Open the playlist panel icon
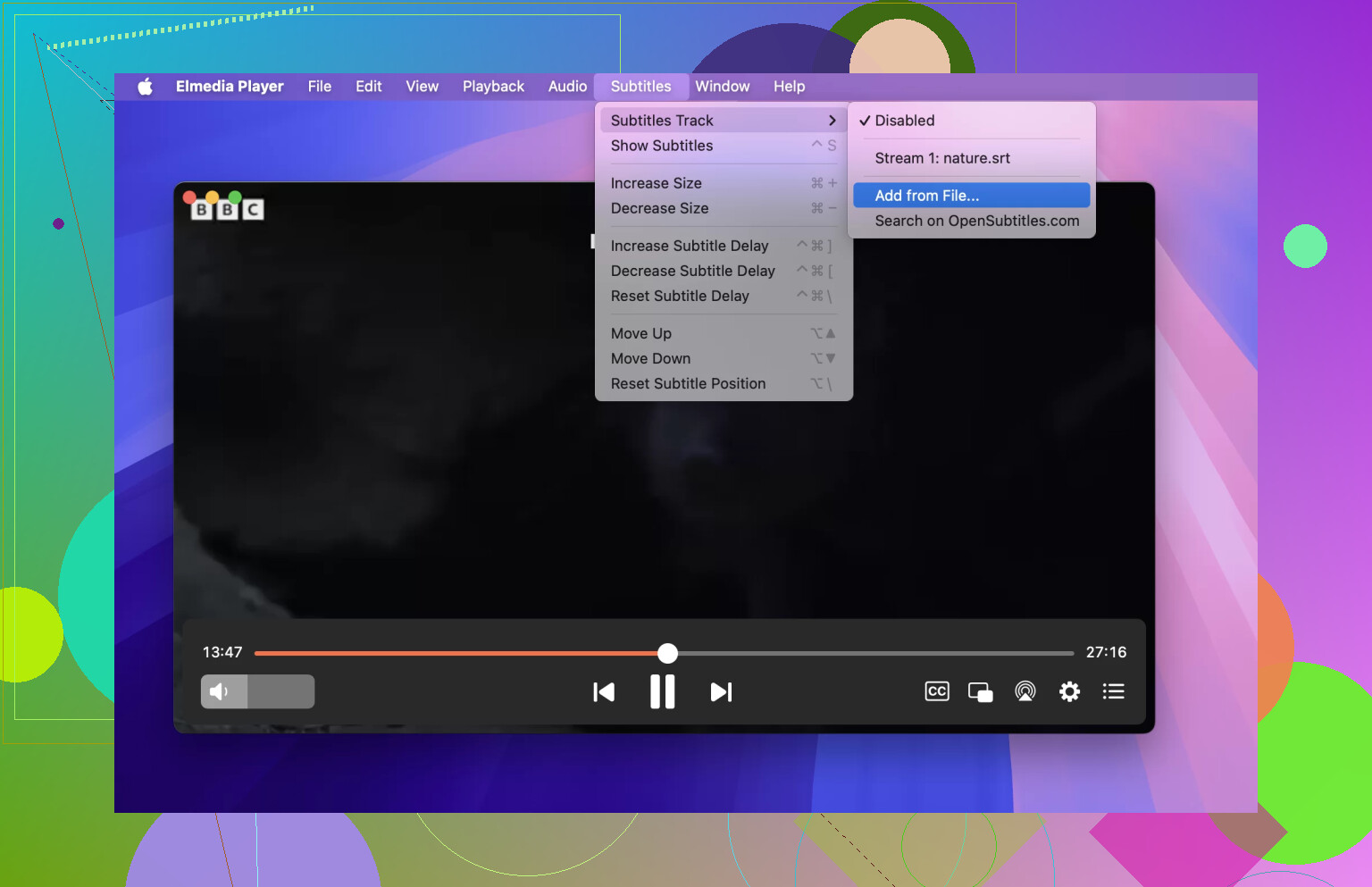 click(x=1113, y=690)
